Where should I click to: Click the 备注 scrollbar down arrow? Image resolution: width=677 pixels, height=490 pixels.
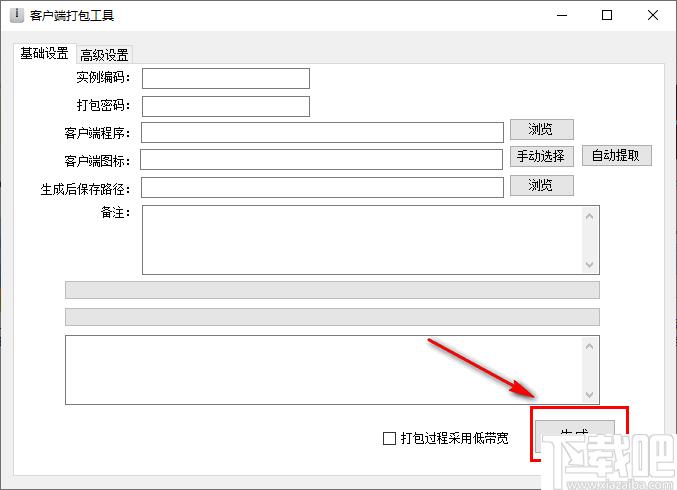coord(590,265)
